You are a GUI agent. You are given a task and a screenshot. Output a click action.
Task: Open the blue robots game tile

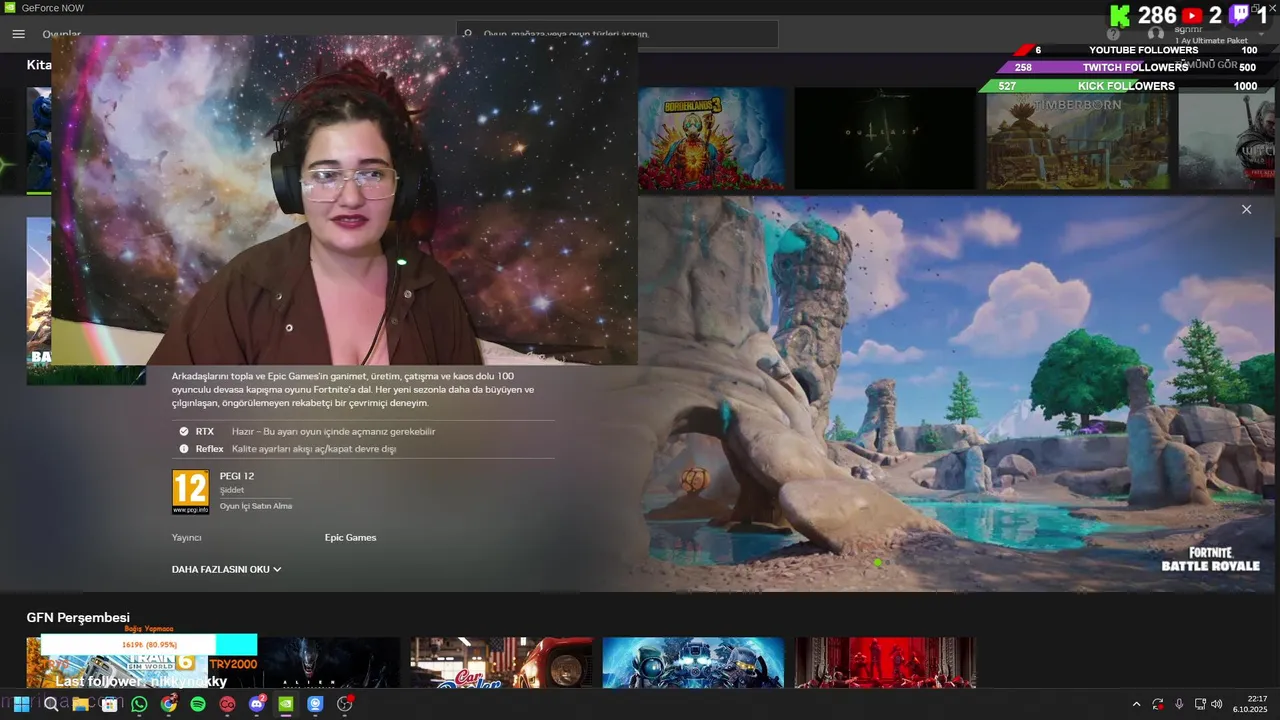(693, 663)
